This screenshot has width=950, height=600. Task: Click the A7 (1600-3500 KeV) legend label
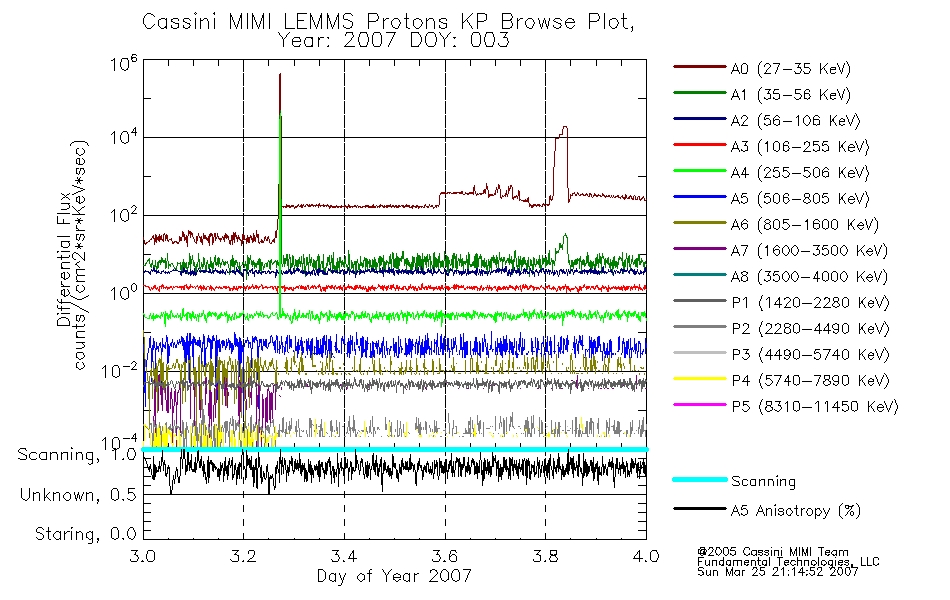tap(809, 250)
